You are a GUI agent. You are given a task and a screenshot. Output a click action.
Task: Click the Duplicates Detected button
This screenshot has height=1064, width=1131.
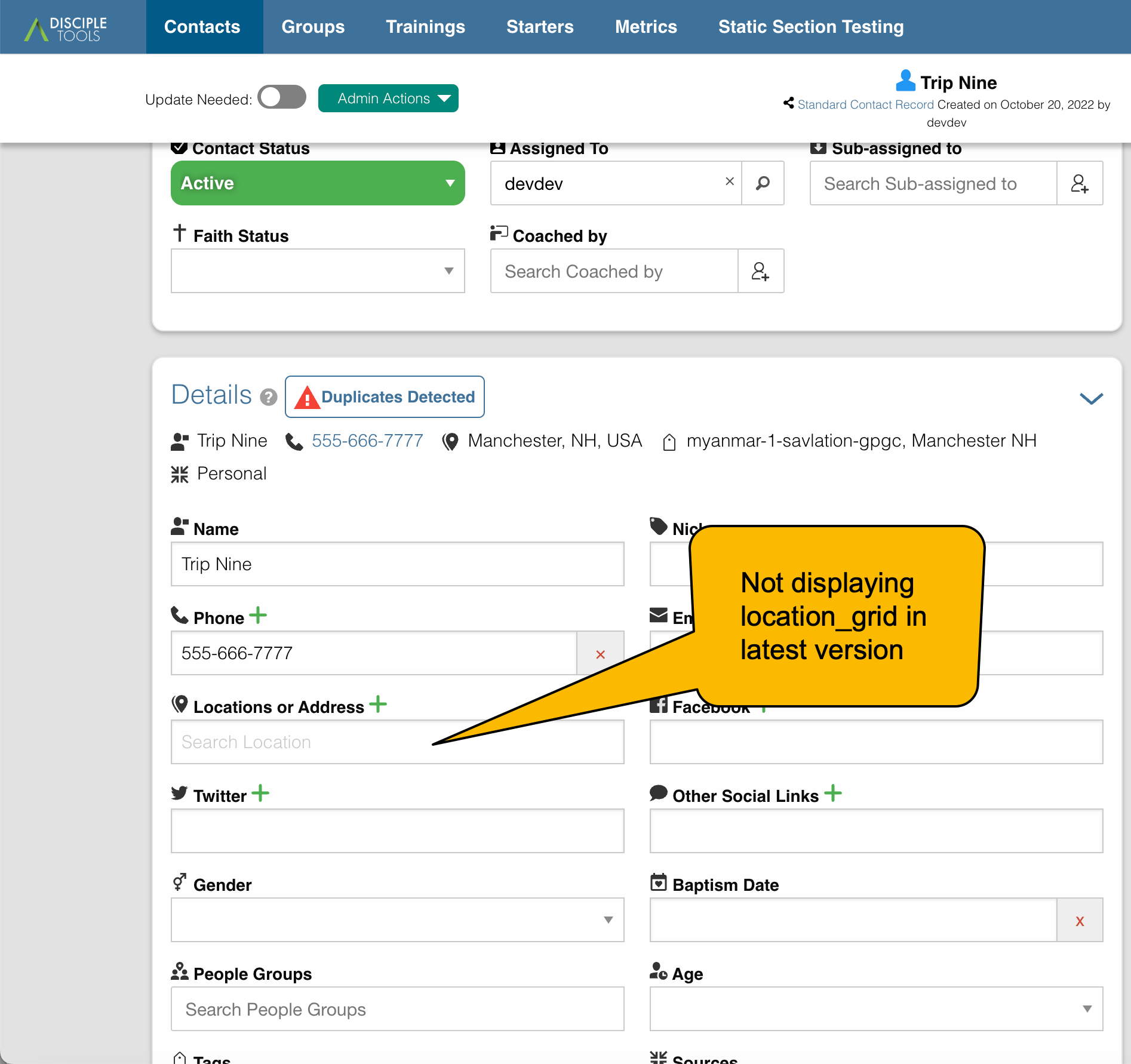coord(385,396)
